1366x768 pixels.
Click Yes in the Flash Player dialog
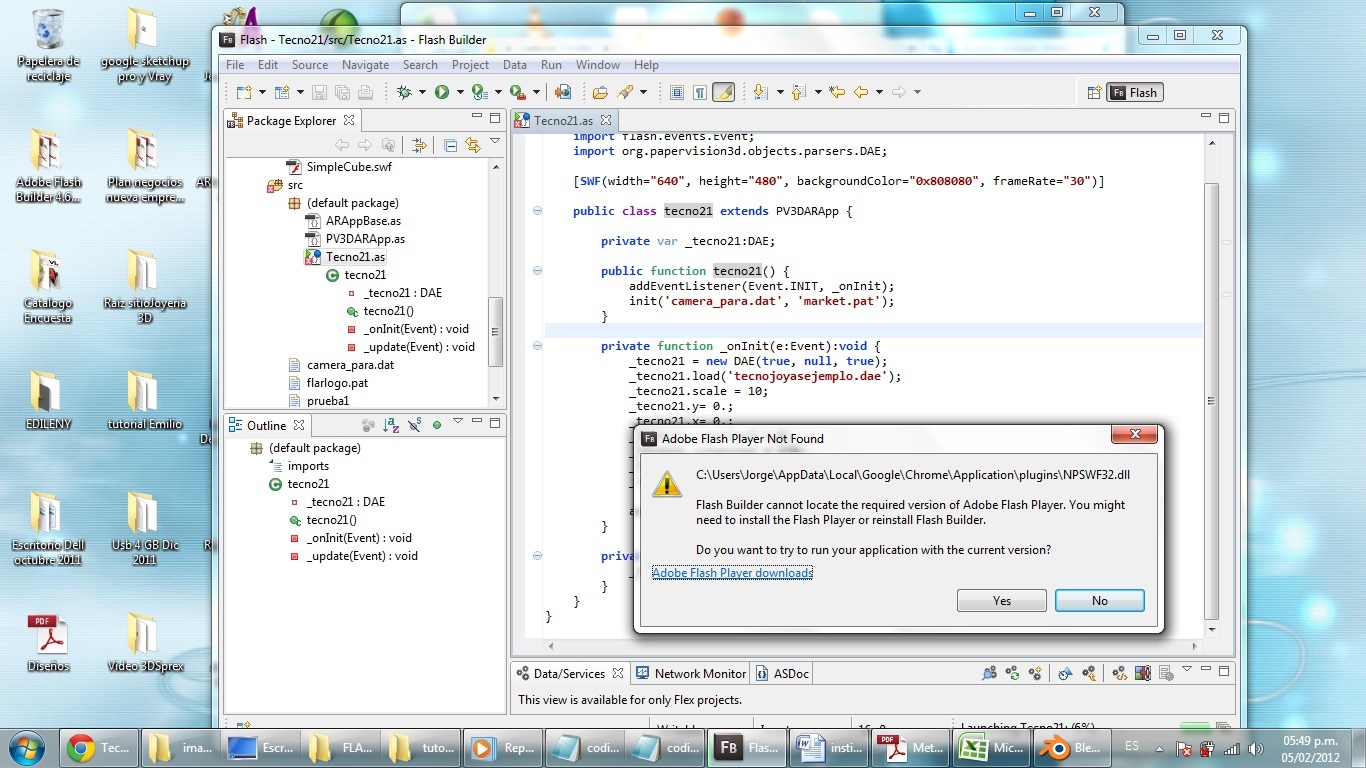click(x=1002, y=600)
